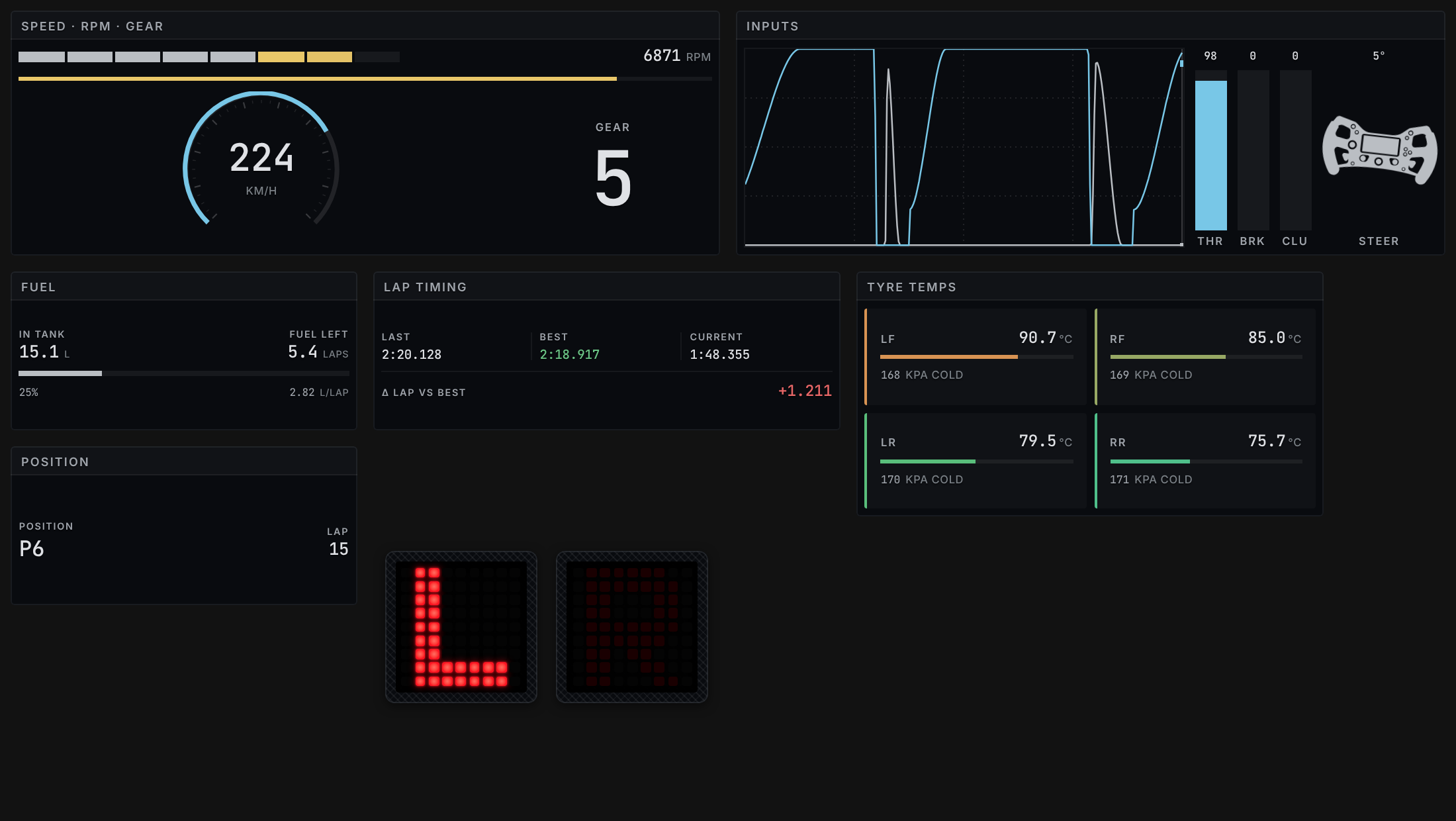This screenshot has height=821, width=1456.
Task: Select the RR tyre card
Action: click(1205, 461)
